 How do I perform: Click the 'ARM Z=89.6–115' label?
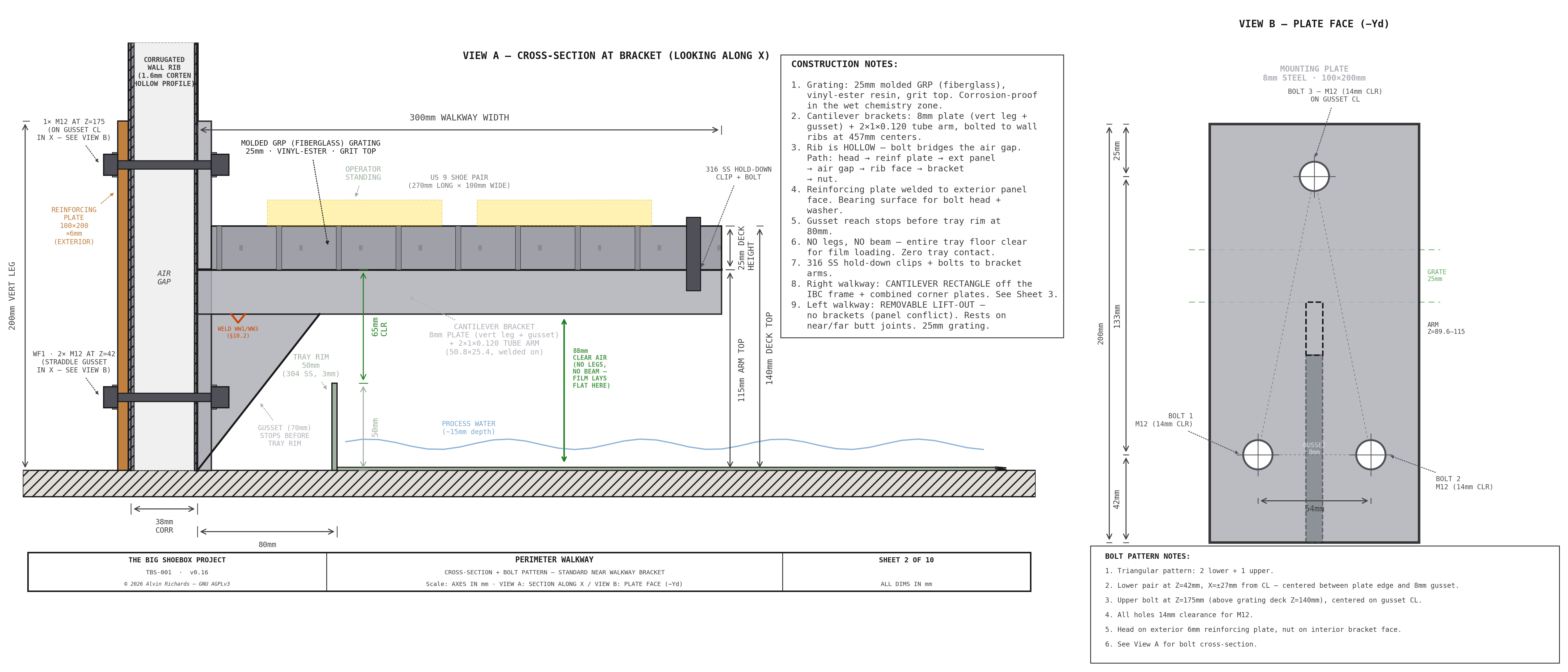pos(1446,328)
